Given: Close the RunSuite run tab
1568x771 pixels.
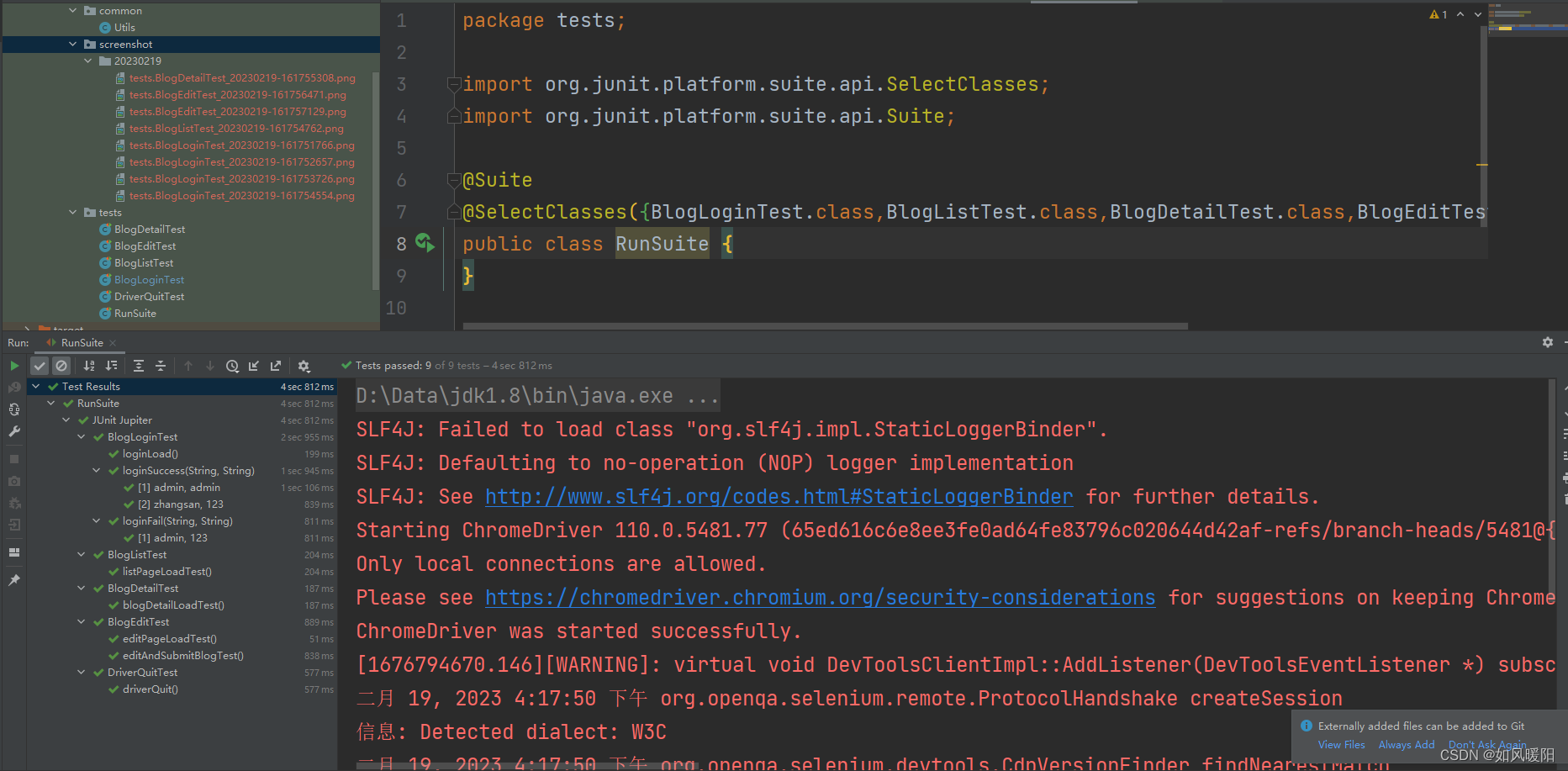Looking at the screenshot, I should pyautogui.click(x=113, y=343).
